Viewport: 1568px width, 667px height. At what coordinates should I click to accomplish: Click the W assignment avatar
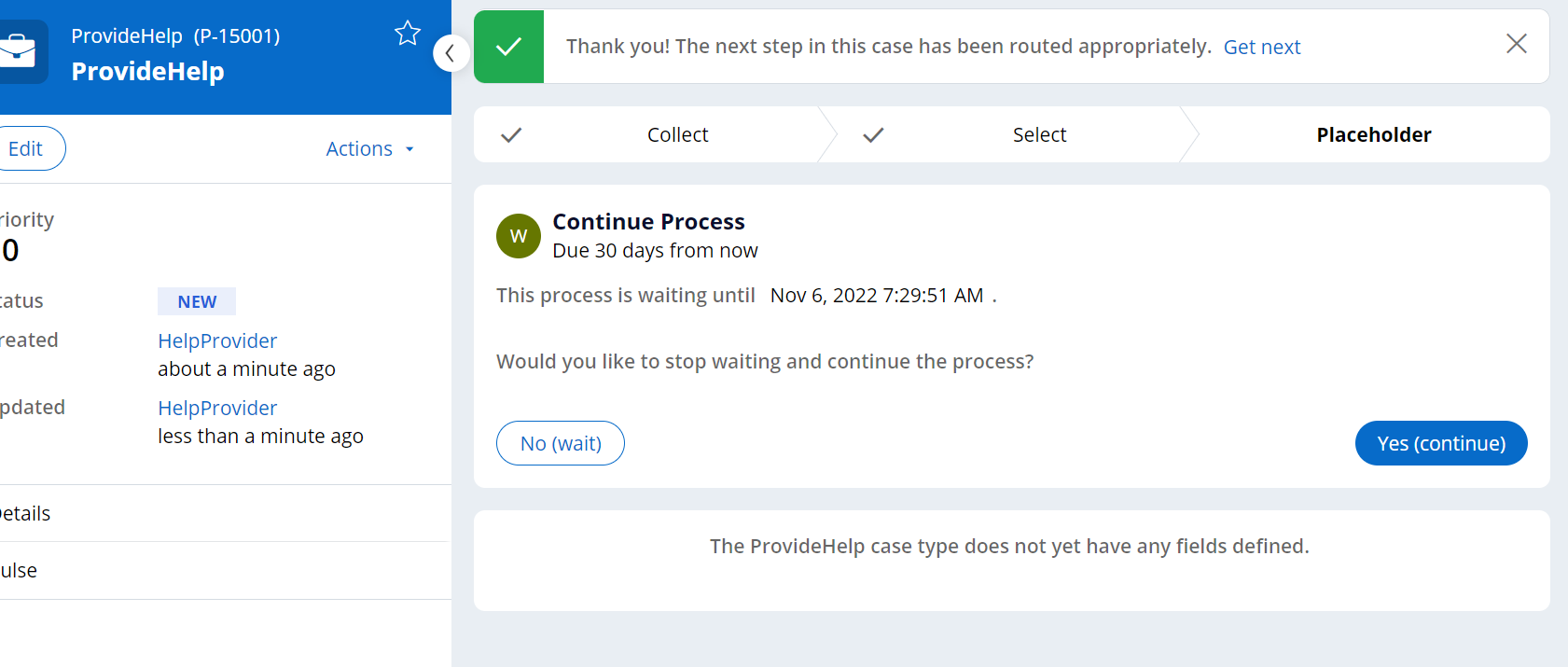(x=519, y=236)
